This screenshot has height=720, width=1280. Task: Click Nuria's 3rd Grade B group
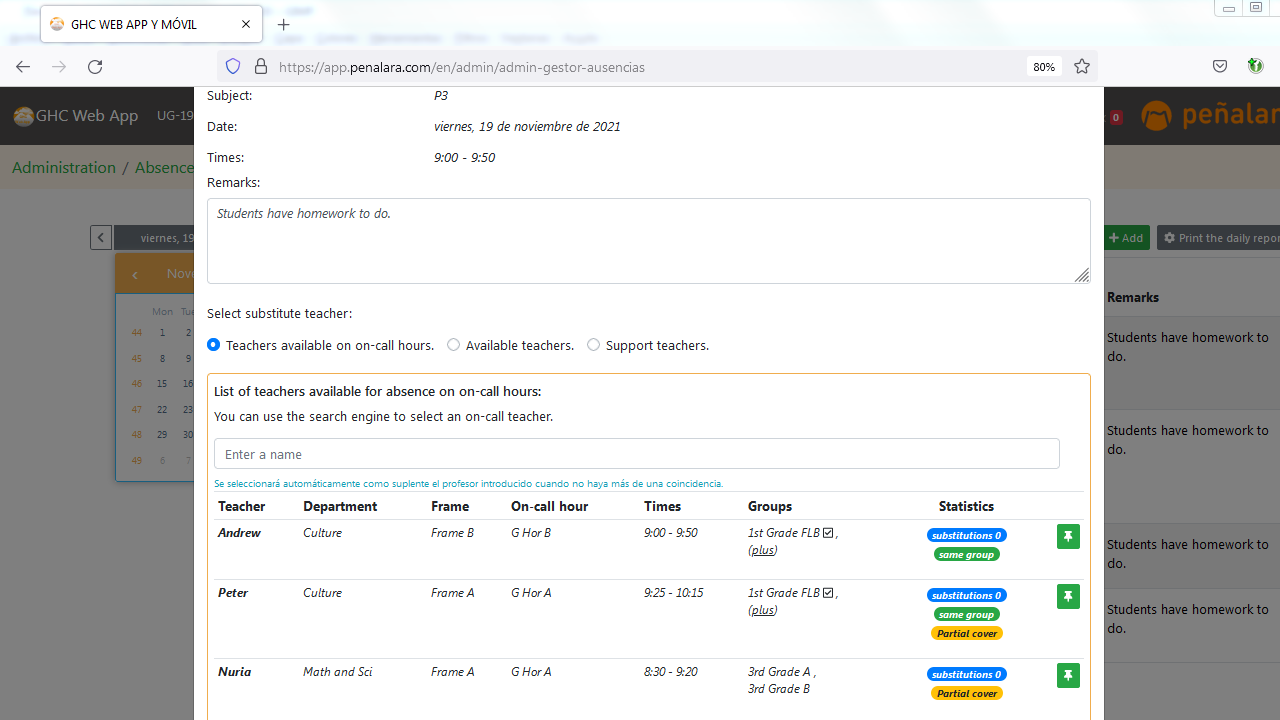(779, 689)
